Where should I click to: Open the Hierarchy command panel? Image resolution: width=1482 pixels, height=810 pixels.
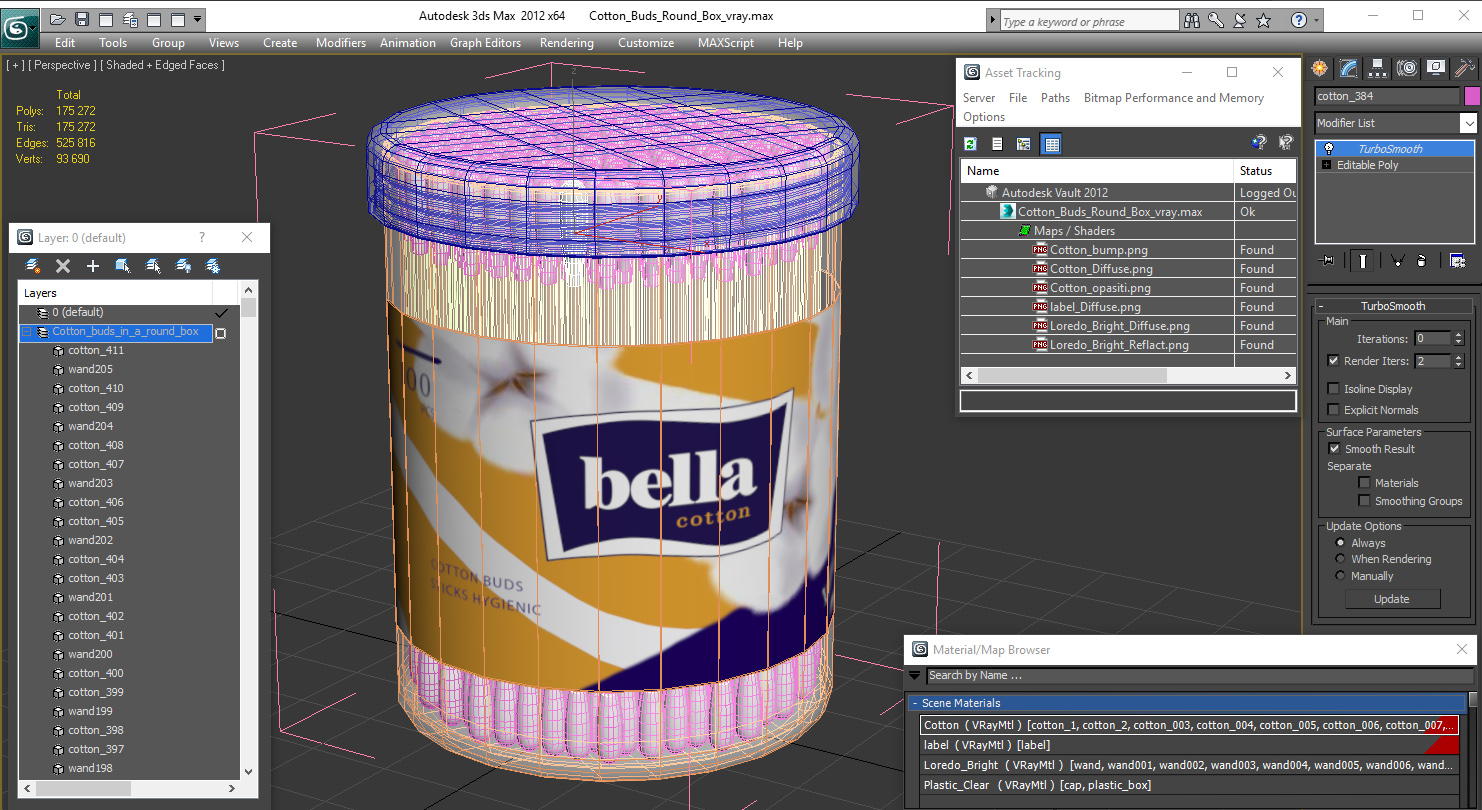point(1378,68)
